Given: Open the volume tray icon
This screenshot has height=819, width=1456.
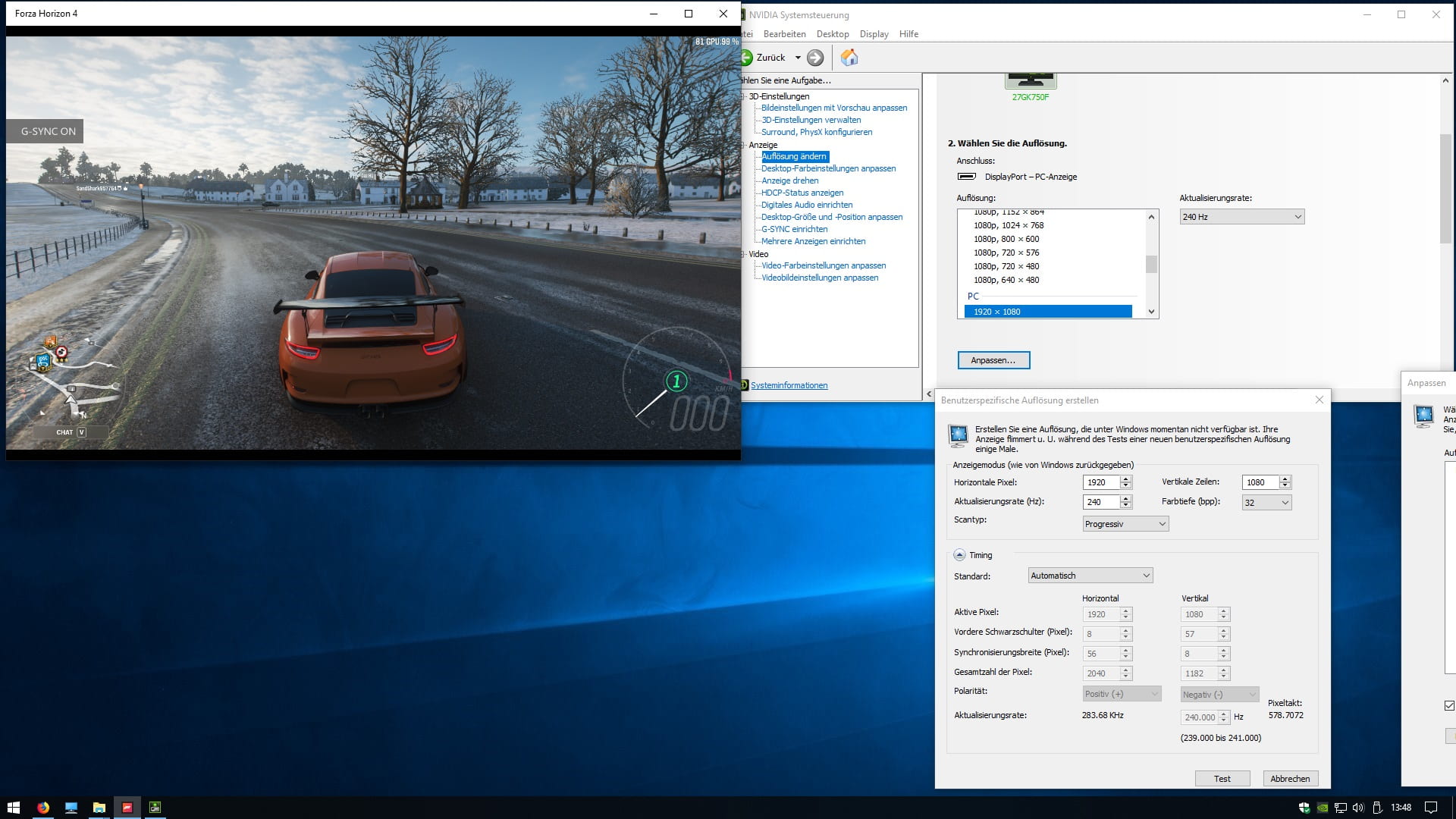Looking at the screenshot, I should click(1358, 808).
